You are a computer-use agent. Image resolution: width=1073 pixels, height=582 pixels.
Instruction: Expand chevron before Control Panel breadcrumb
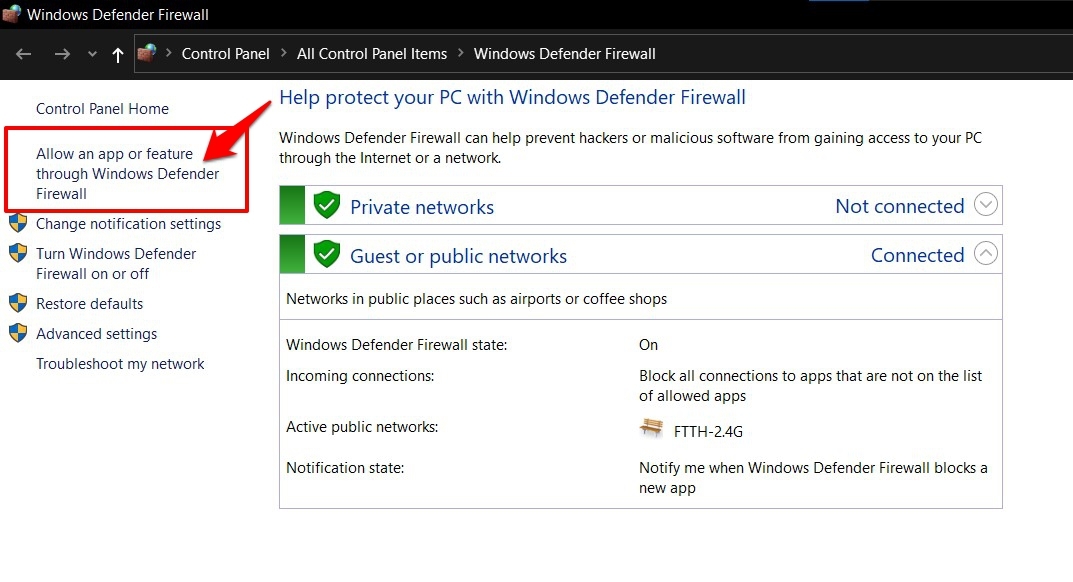(x=168, y=53)
